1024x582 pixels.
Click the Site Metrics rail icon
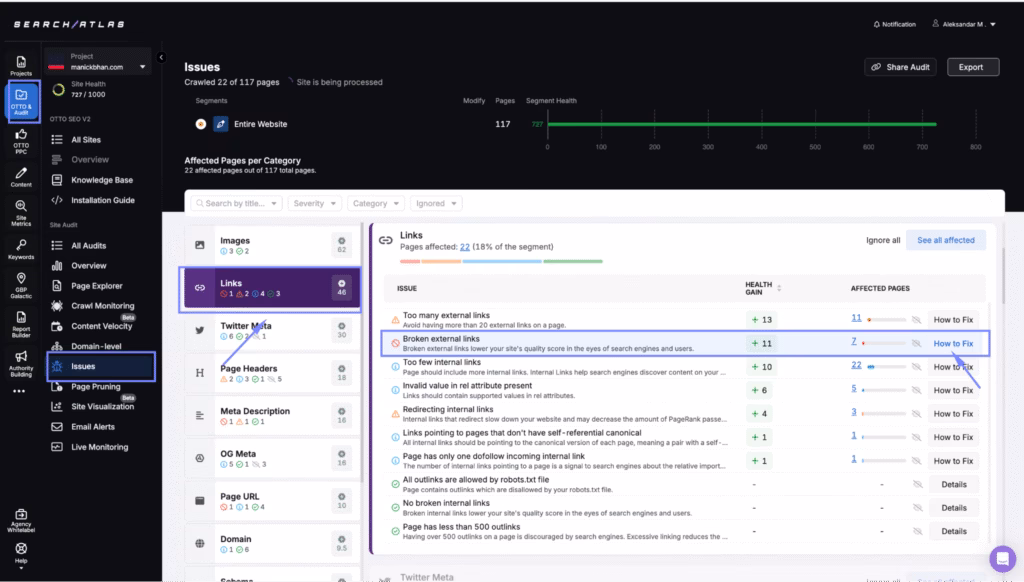[21, 210]
